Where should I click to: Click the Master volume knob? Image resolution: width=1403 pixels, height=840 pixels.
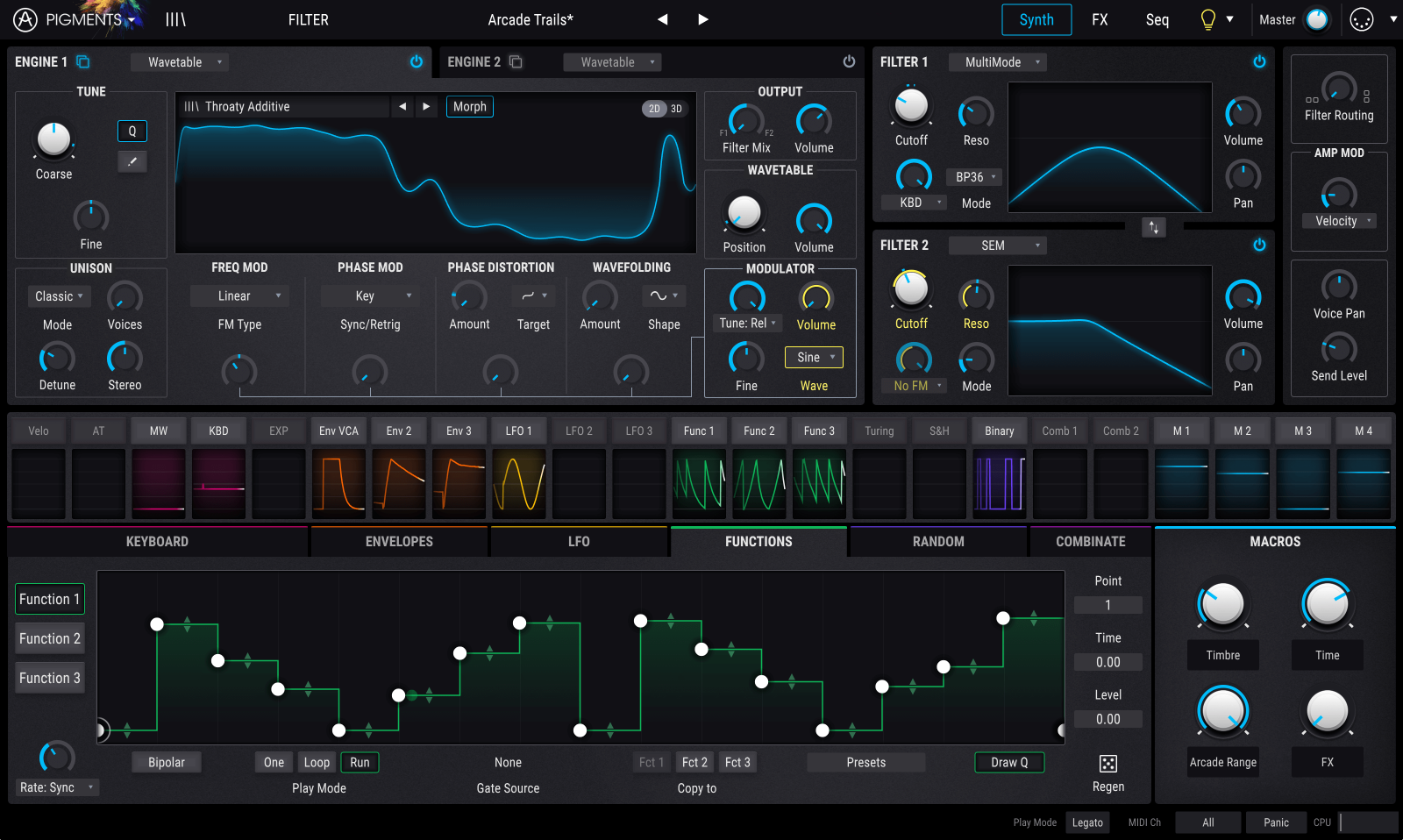point(1318,19)
